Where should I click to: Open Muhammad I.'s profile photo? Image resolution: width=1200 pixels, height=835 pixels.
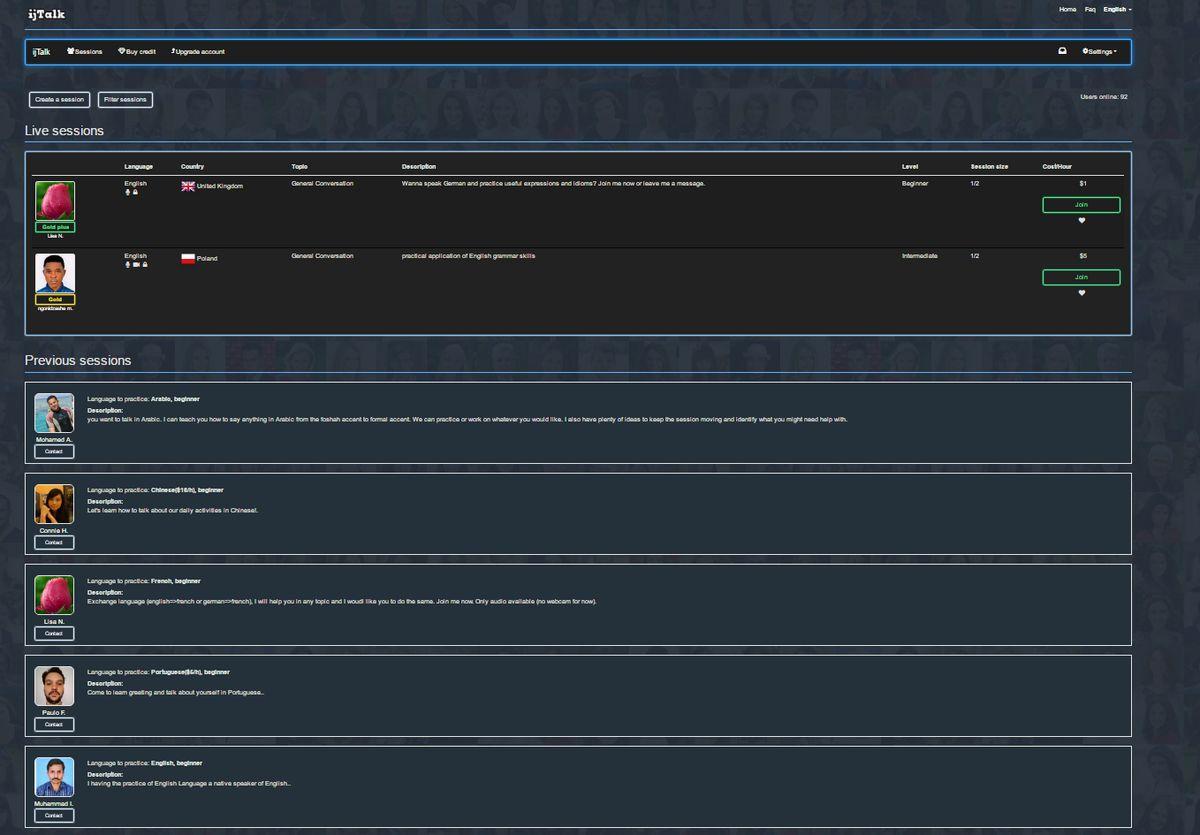[x=54, y=777]
